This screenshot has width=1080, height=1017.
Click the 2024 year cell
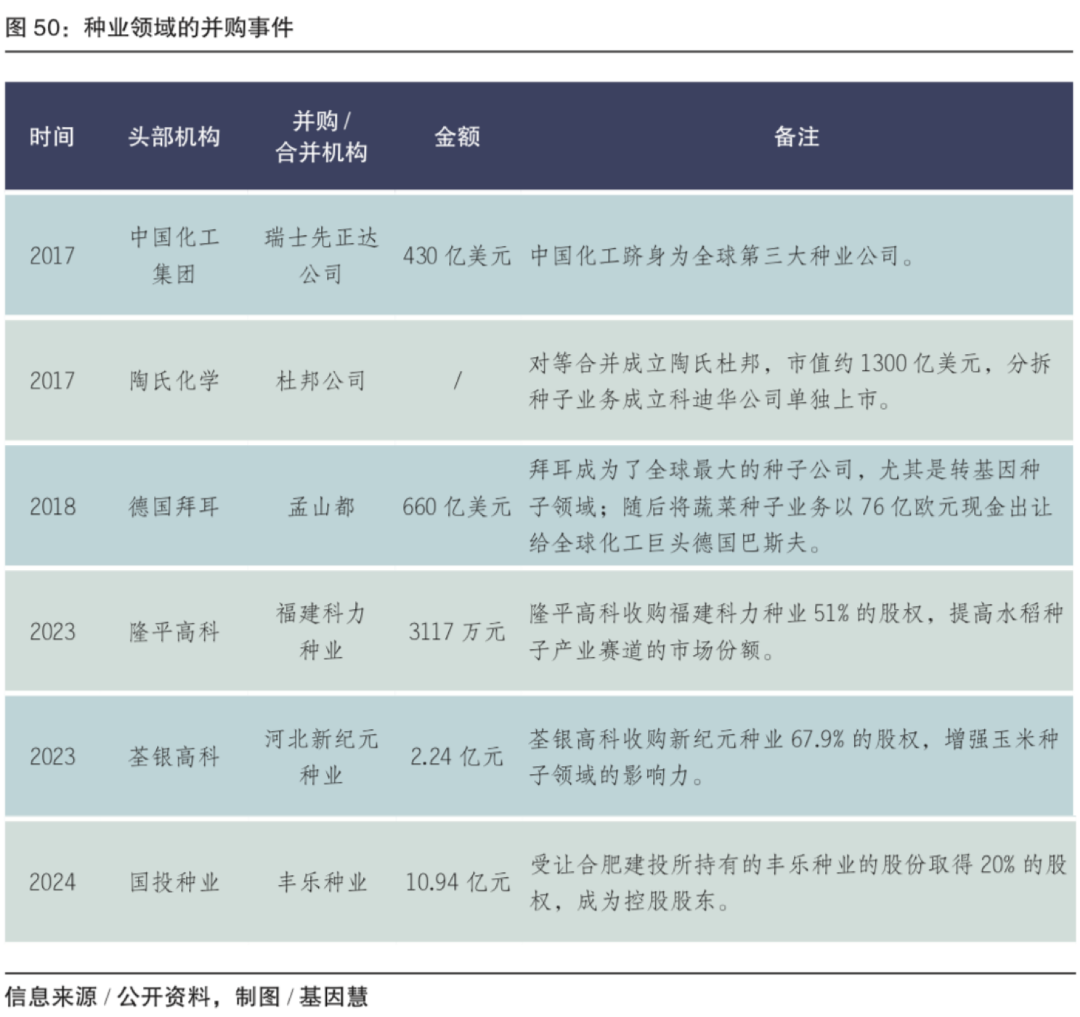pos(52,883)
